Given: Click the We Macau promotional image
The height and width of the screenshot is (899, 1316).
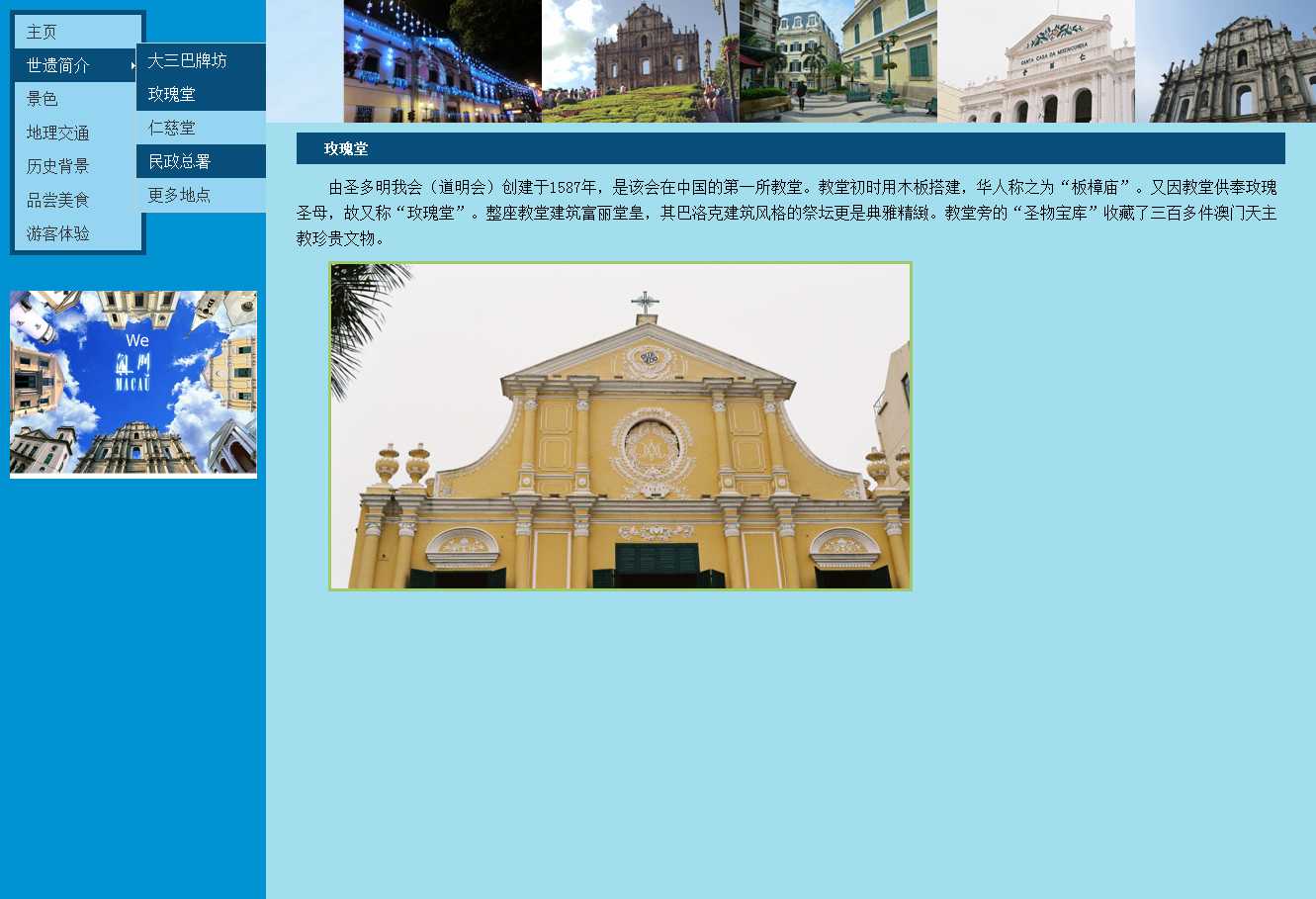Looking at the screenshot, I should point(133,384).
